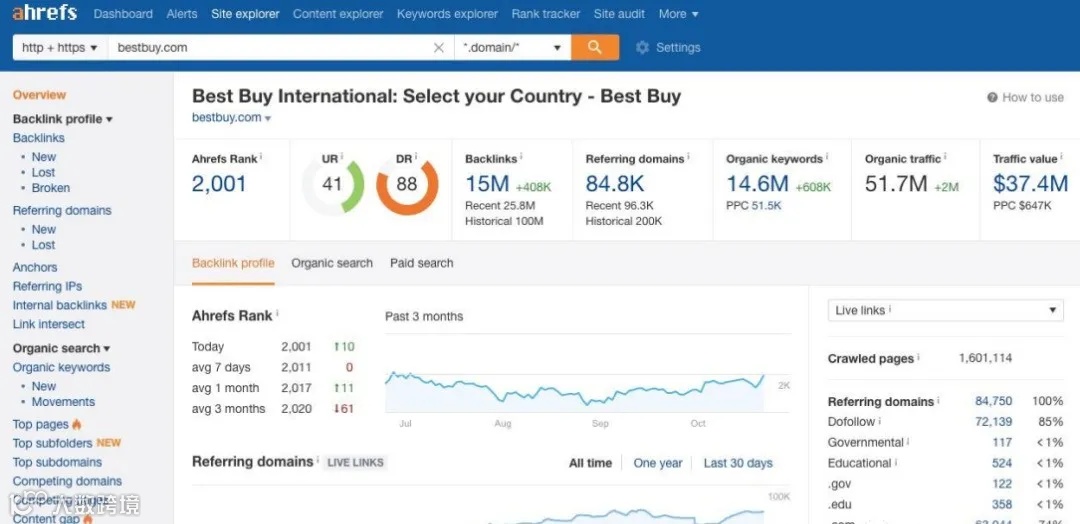The height and width of the screenshot is (524, 1080).
Task: Collapse the Organic search sidebar section
Action: coord(61,348)
